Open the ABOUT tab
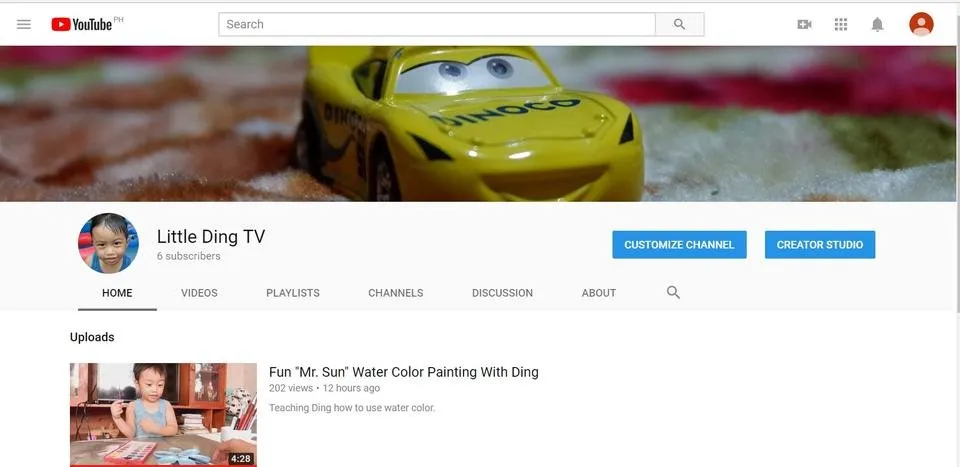Viewport: 960px width, 467px height. tap(599, 293)
